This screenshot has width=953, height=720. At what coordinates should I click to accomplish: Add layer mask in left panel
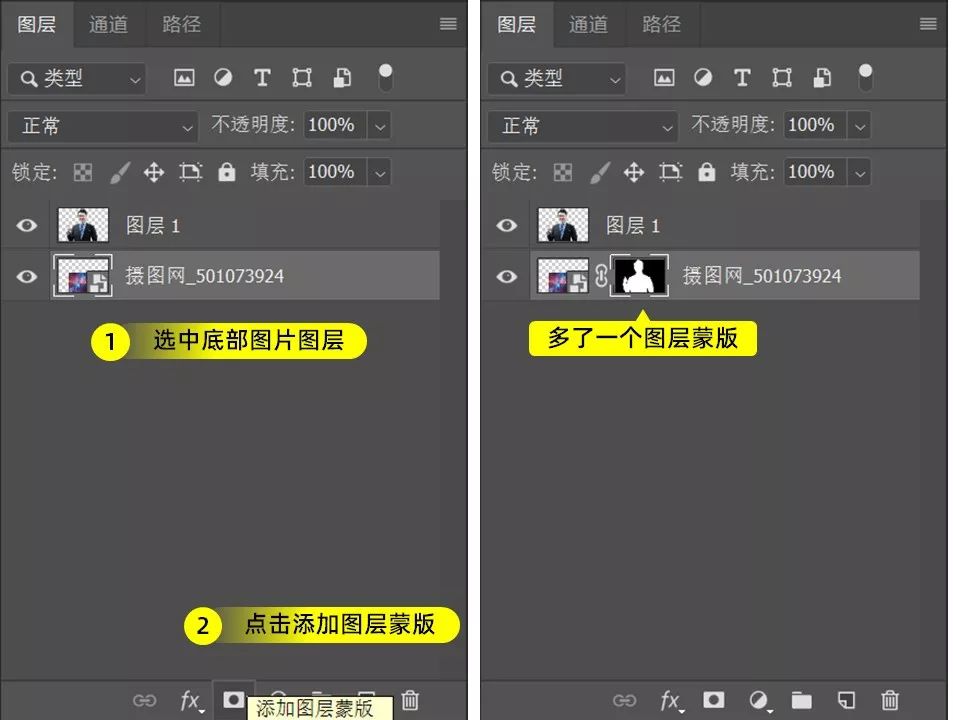click(x=233, y=700)
